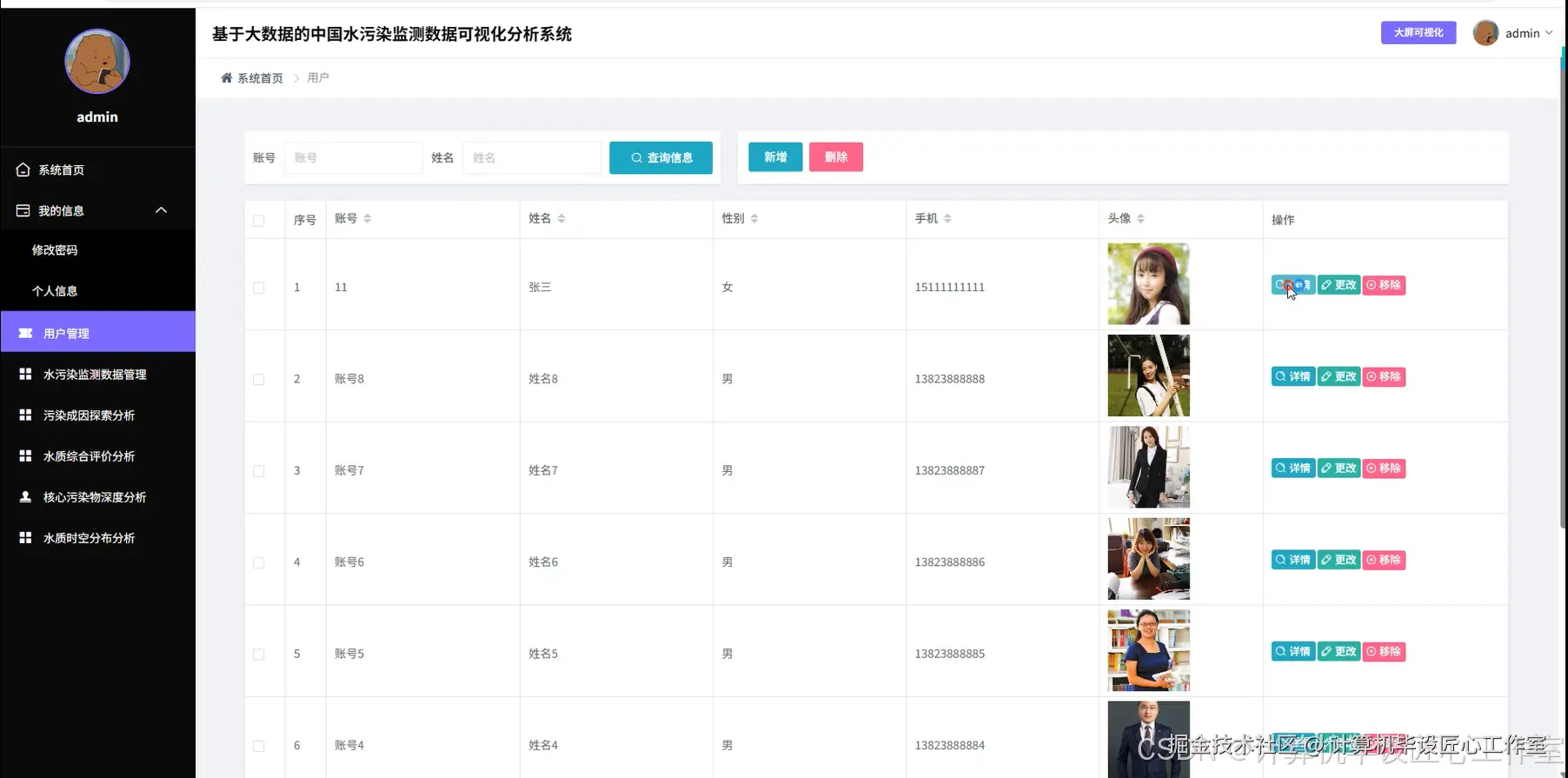Click 详情 for row 账号6
Screen dimensions: 1568x778
(1293, 560)
